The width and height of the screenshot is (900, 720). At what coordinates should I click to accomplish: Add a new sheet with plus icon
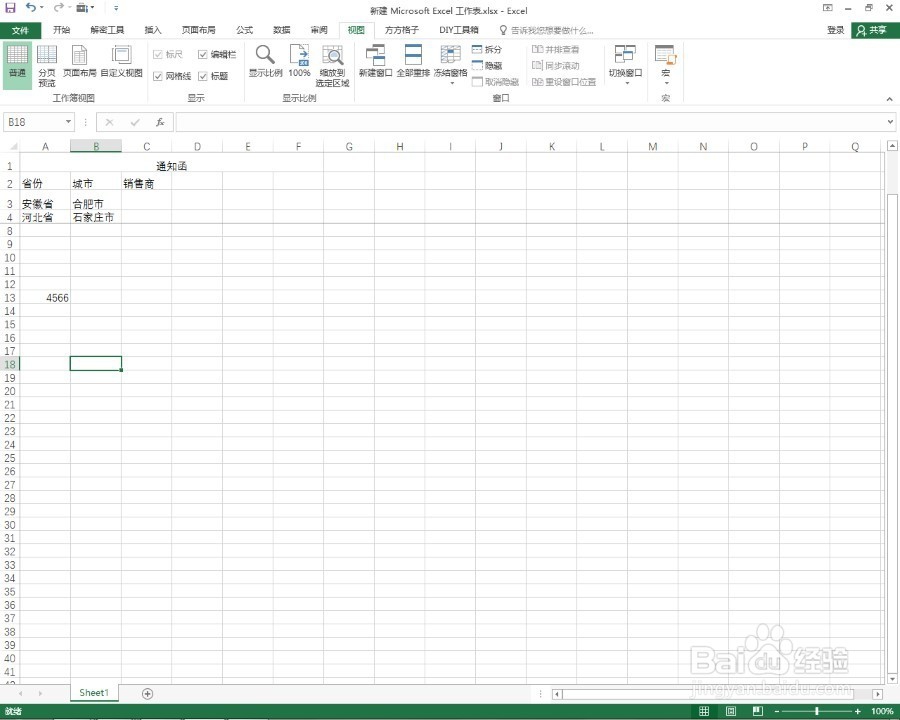[x=148, y=694]
